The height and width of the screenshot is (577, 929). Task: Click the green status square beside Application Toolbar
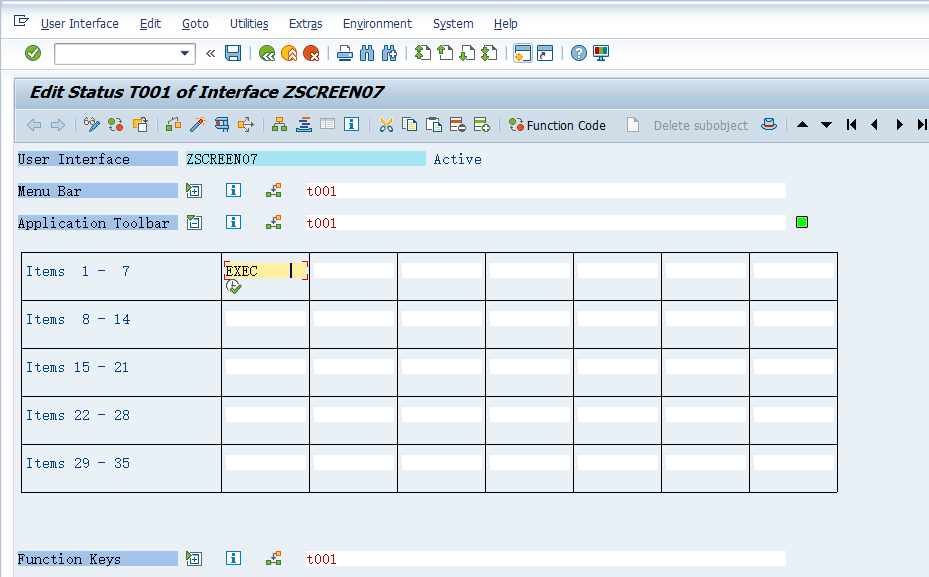(801, 222)
